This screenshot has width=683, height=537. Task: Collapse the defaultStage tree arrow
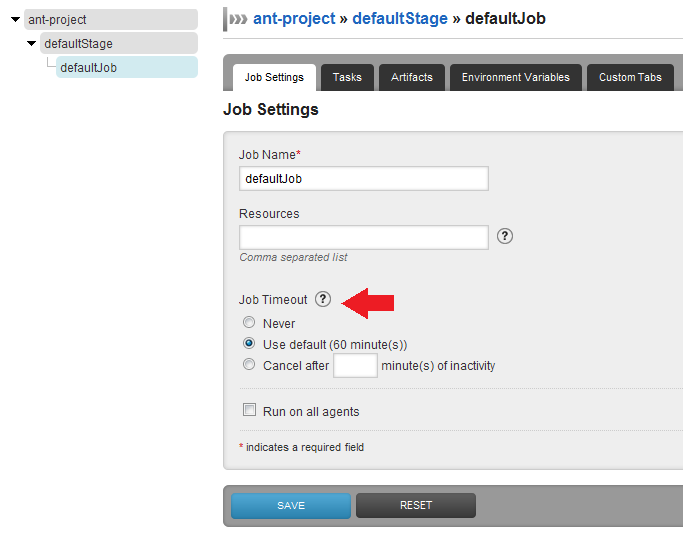click(x=32, y=43)
